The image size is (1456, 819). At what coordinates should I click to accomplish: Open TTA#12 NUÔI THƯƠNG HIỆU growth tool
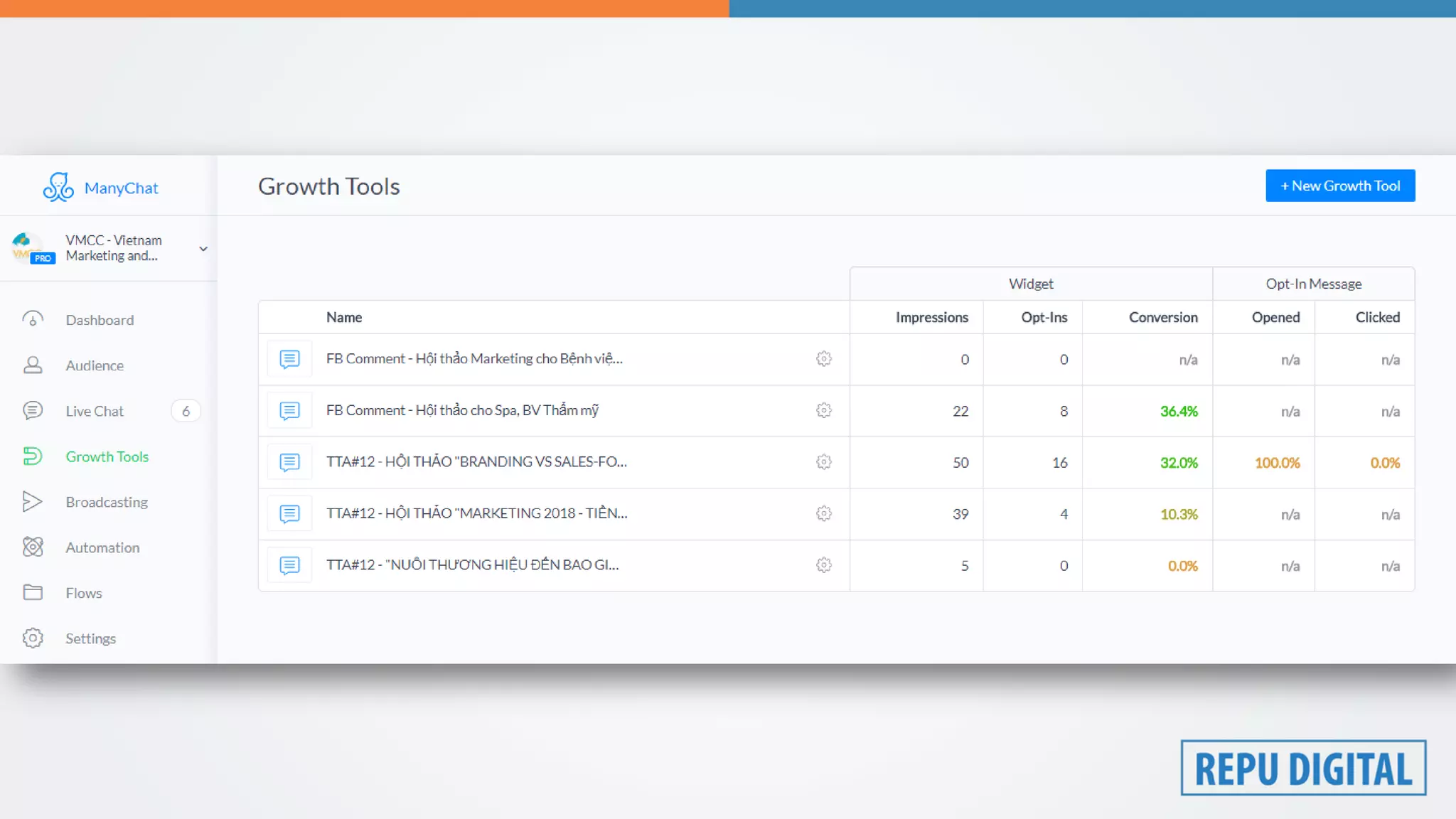(x=472, y=565)
